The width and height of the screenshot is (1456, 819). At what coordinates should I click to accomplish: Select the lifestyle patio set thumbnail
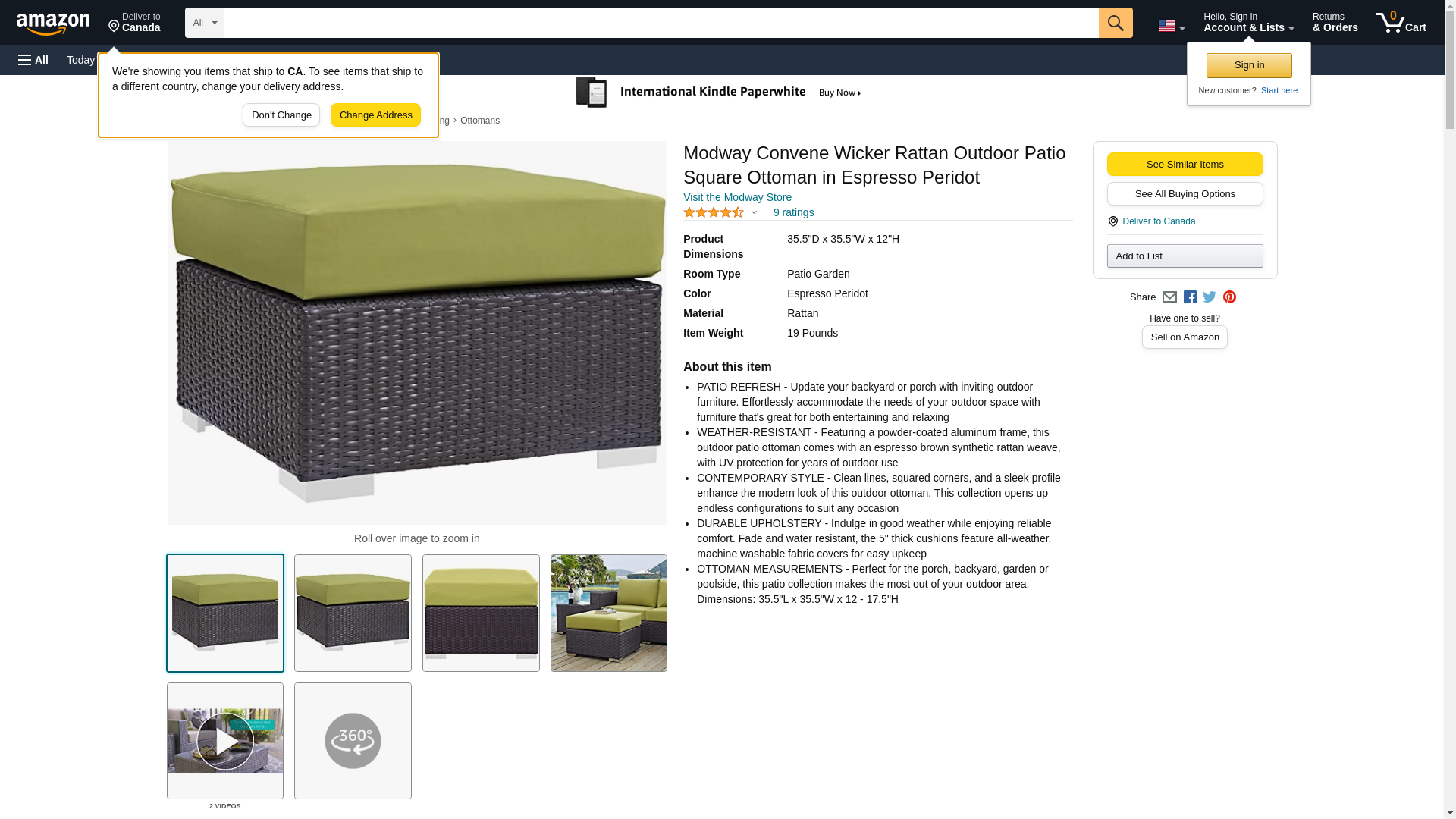(609, 613)
